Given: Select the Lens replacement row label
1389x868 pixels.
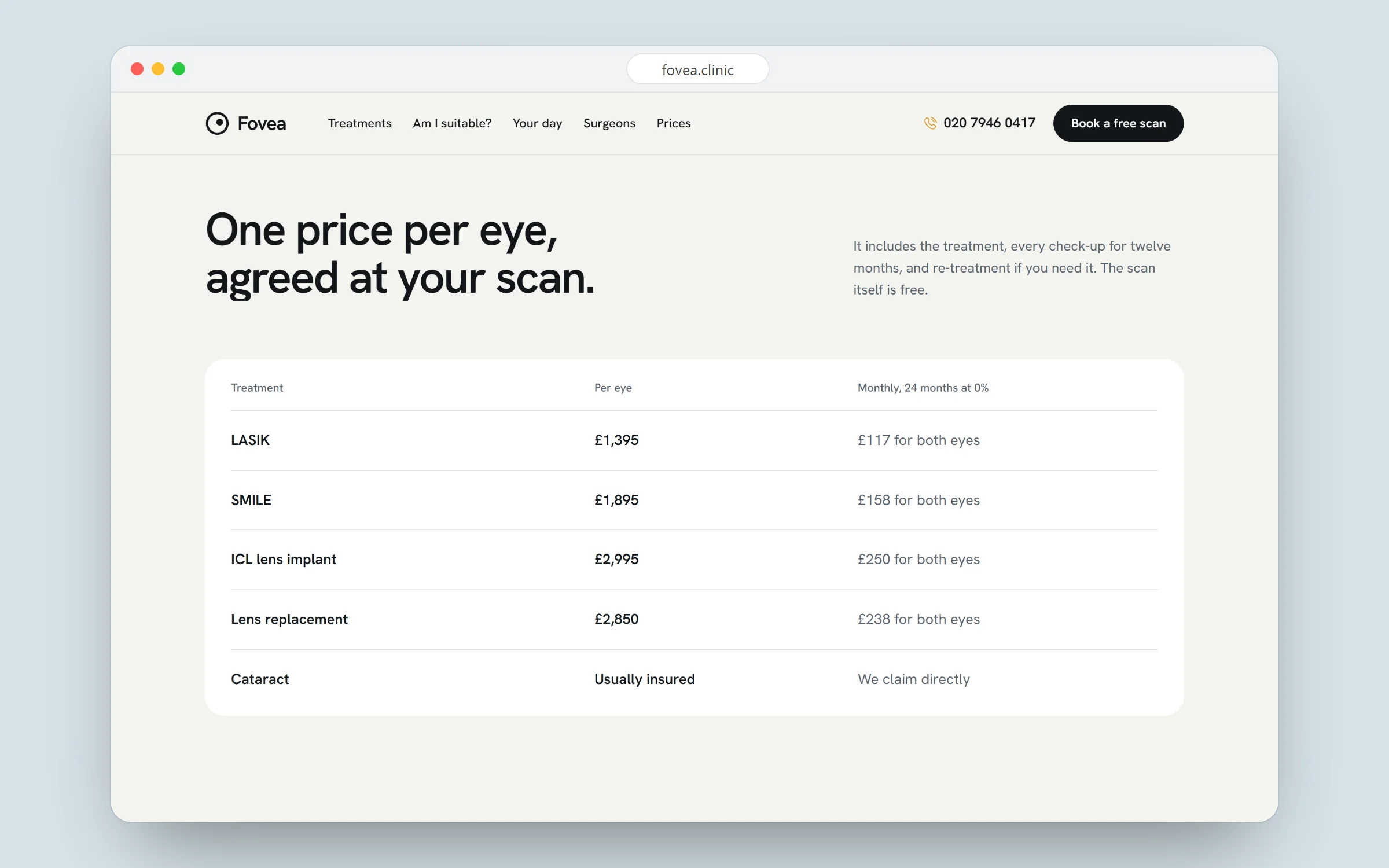Looking at the screenshot, I should click(289, 619).
